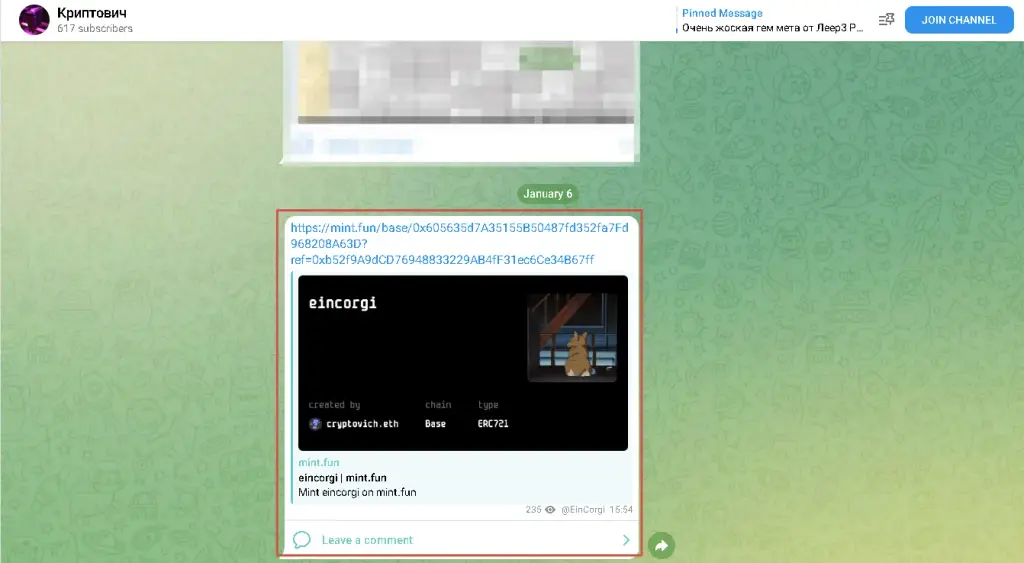This screenshot has height=563, width=1024.
Task: Click the 15:54 message timestamp
Action: [x=621, y=509]
